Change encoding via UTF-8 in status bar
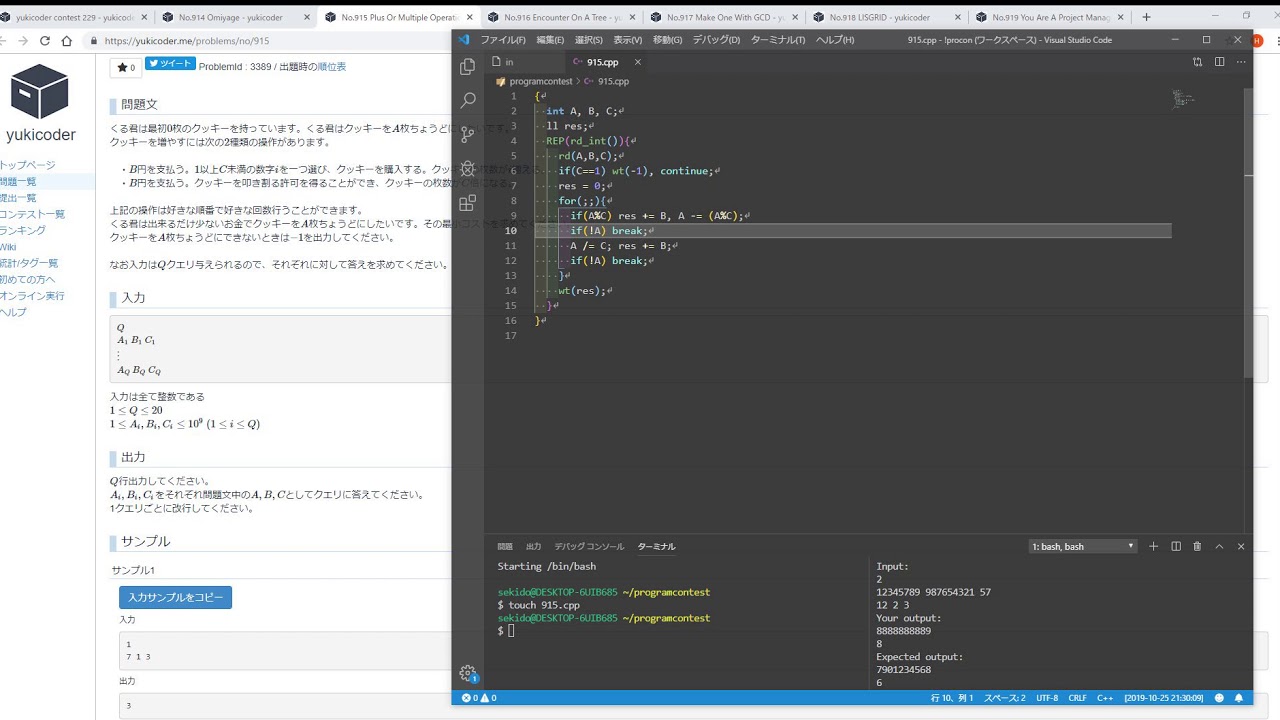Screen dimensions: 1280x720 point(1047,698)
